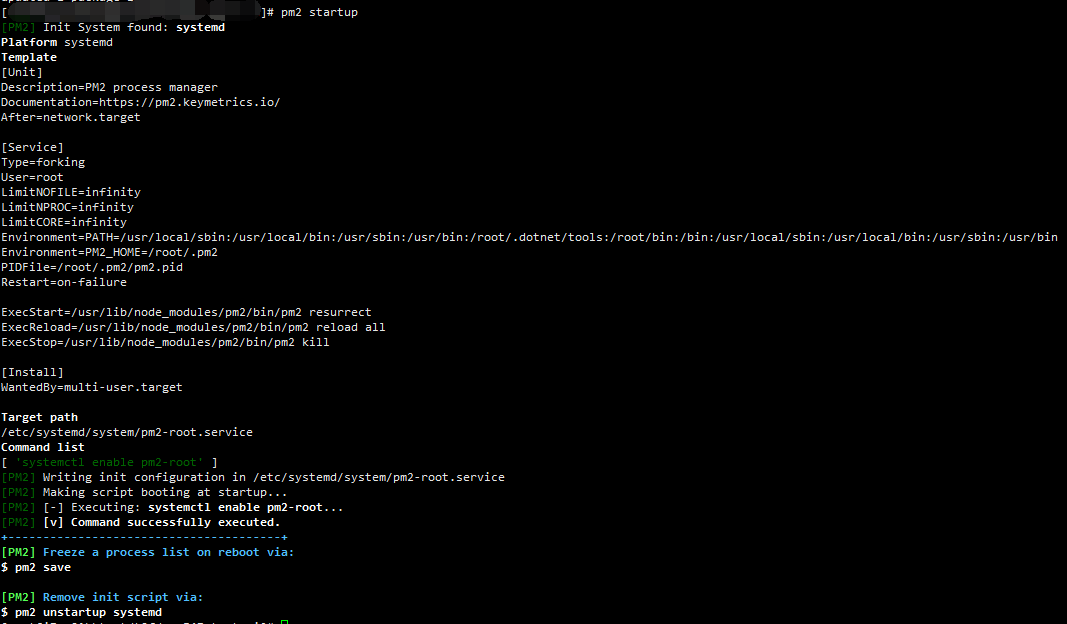Click the Environment=PATH line
1067x624 pixels.
(x=528, y=237)
